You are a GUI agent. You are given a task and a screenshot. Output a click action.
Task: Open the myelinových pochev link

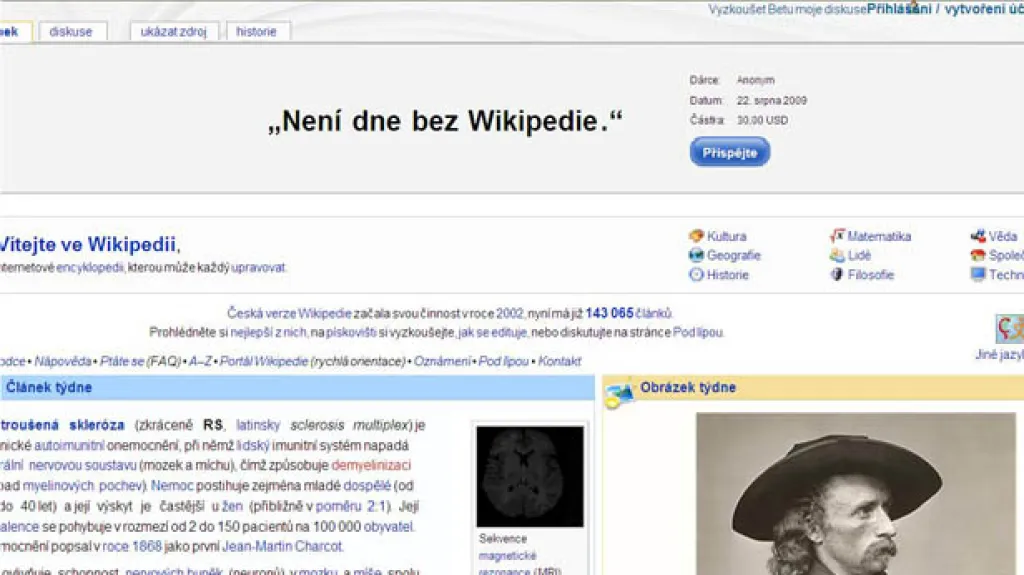pyautogui.click(x=84, y=485)
